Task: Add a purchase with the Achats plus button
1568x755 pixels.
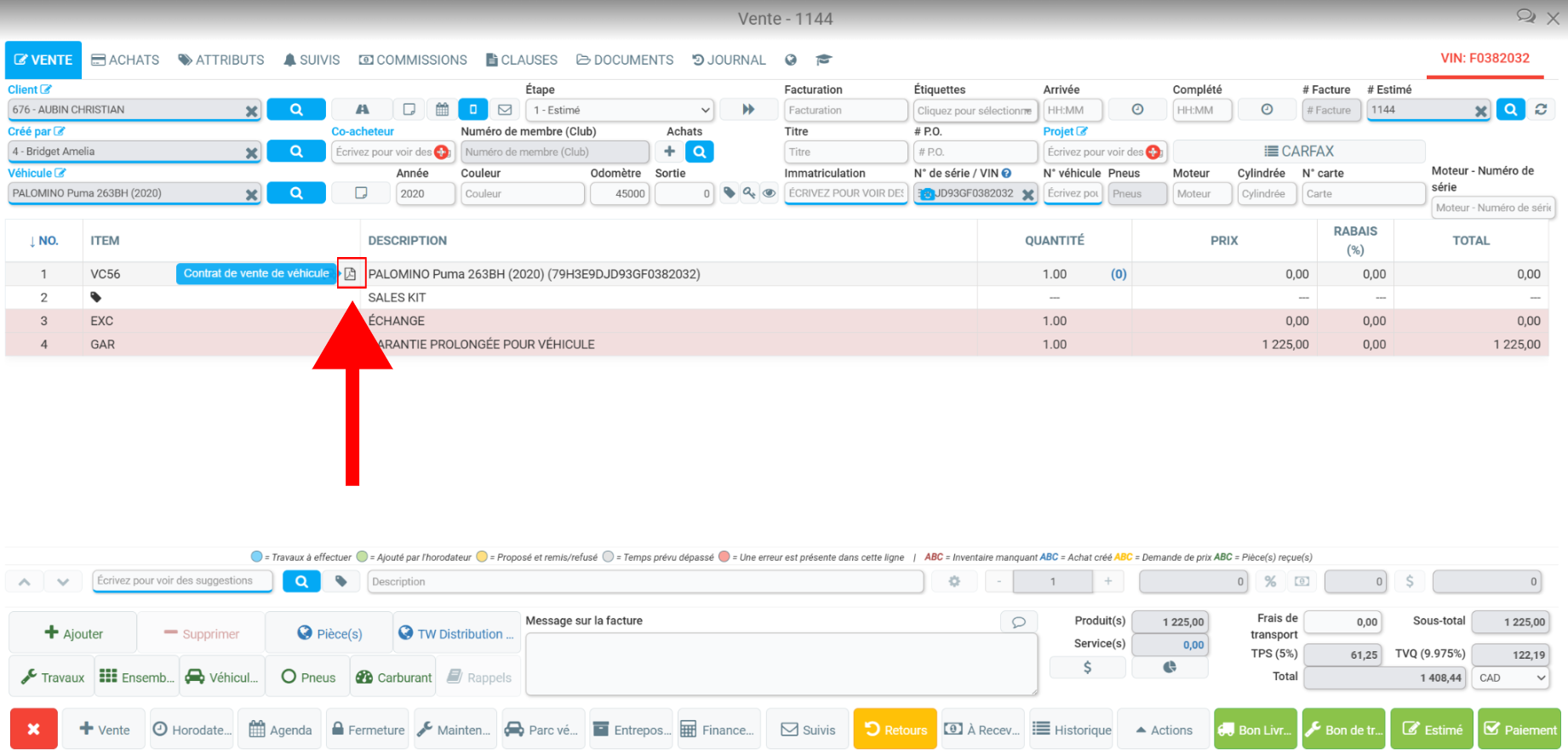Action: 670,152
